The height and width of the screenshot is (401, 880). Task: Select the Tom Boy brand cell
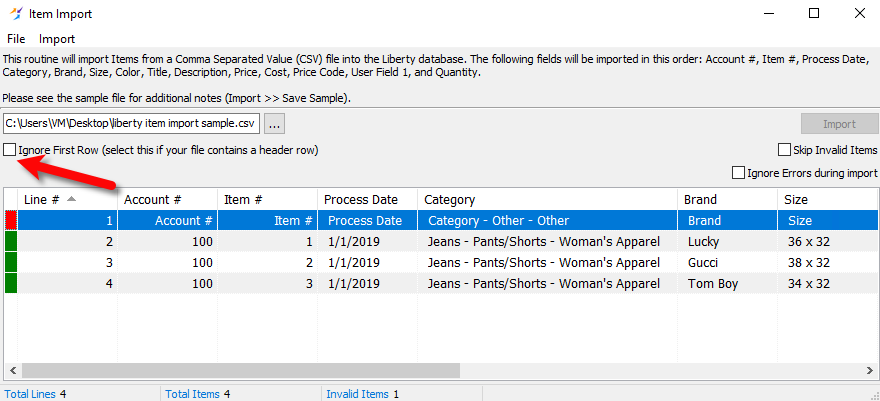click(x=727, y=284)
